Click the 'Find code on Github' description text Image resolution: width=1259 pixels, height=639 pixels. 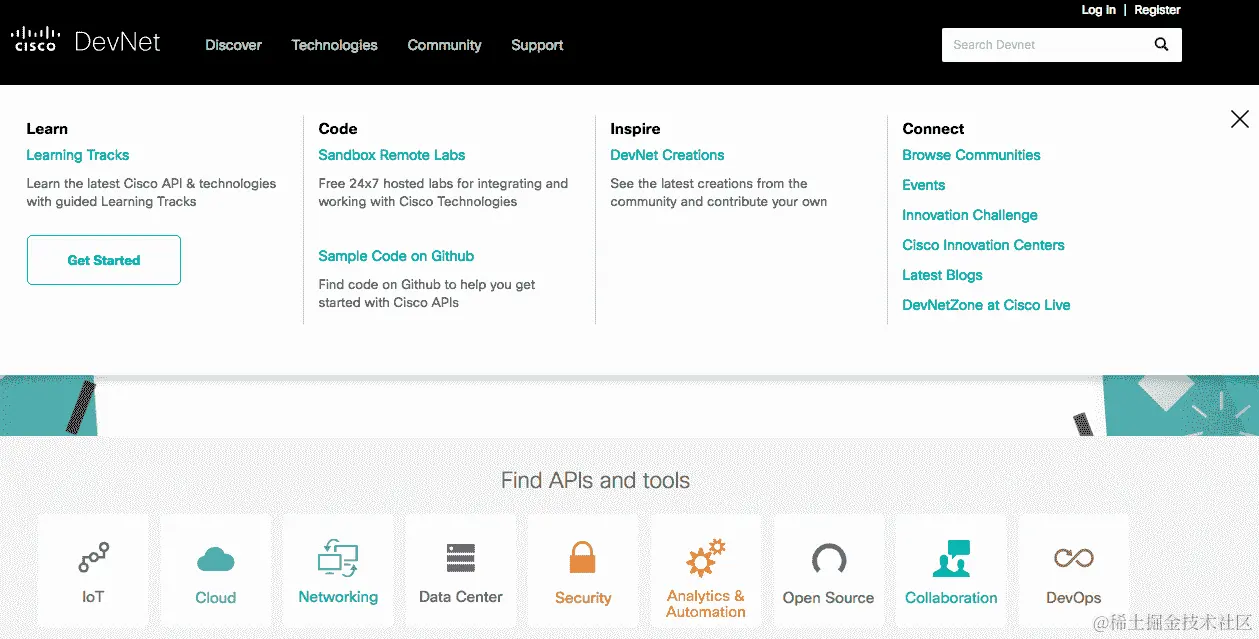tap(427, 293)
